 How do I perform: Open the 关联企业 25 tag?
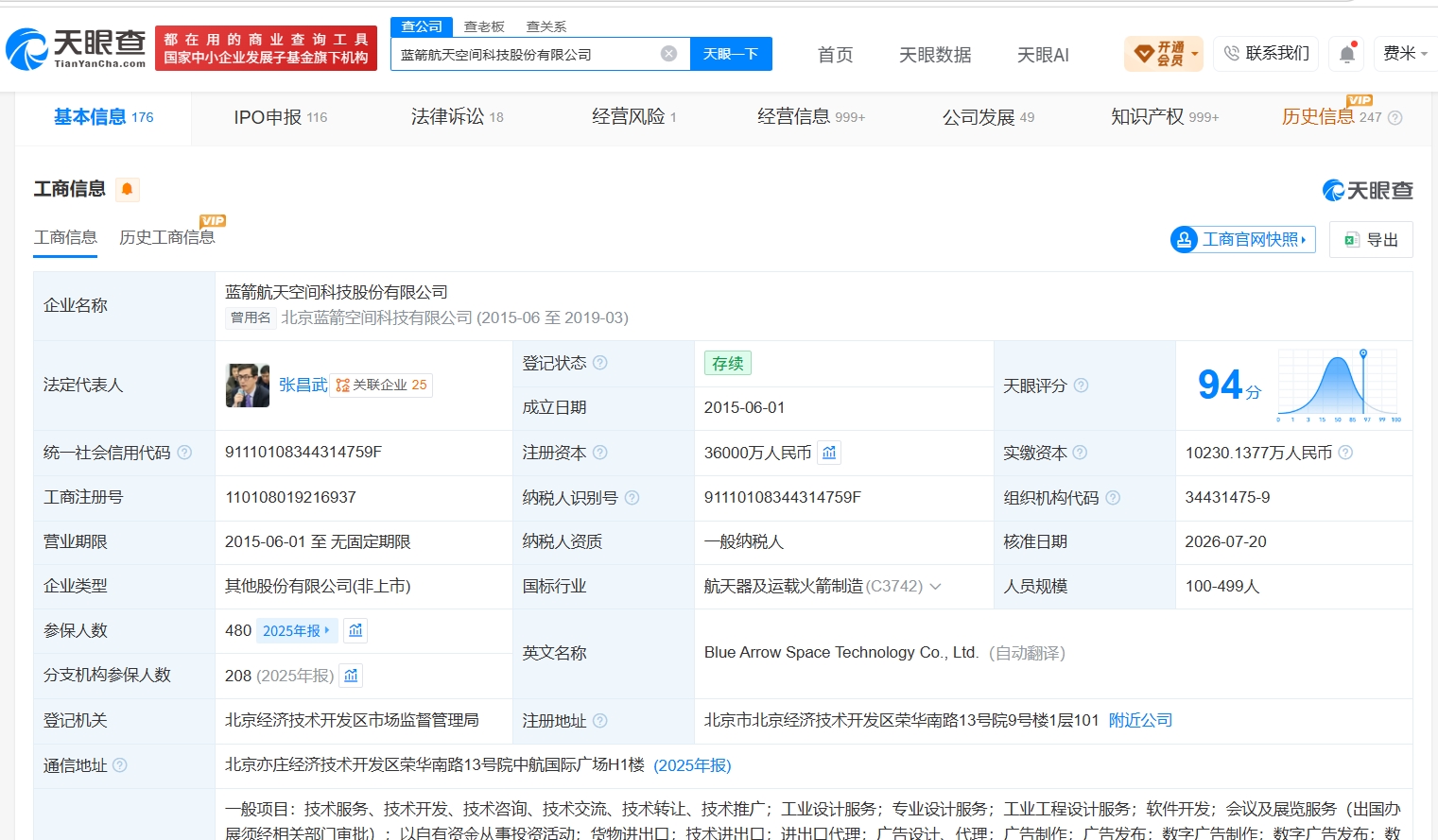[381, 386]
